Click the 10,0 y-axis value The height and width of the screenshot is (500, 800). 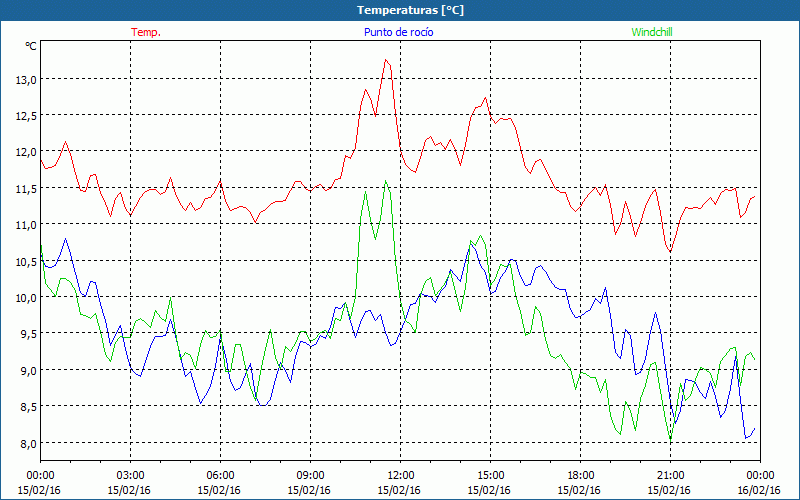(x=28, y=297)
